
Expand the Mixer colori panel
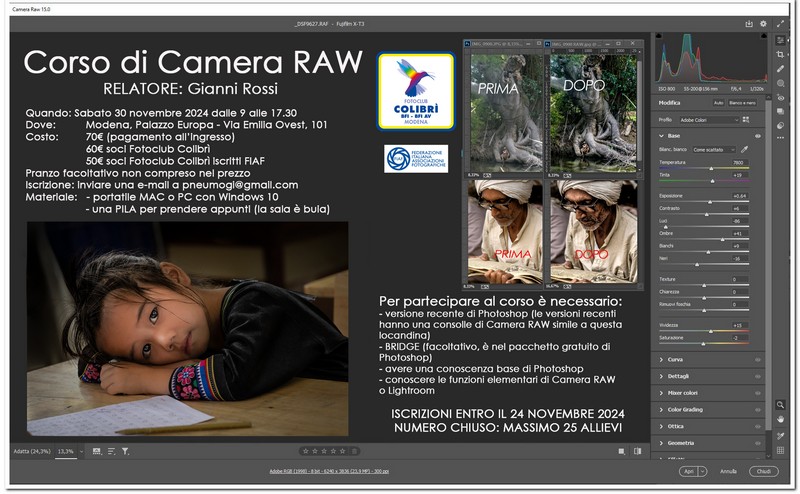point(661,393)
